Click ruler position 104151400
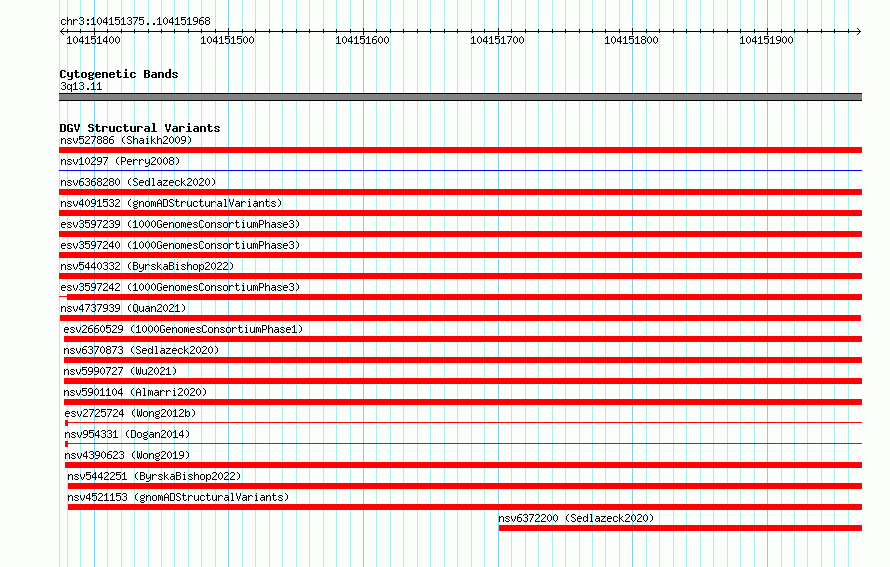The image size is (890, 567). click(x=93, y=40)
